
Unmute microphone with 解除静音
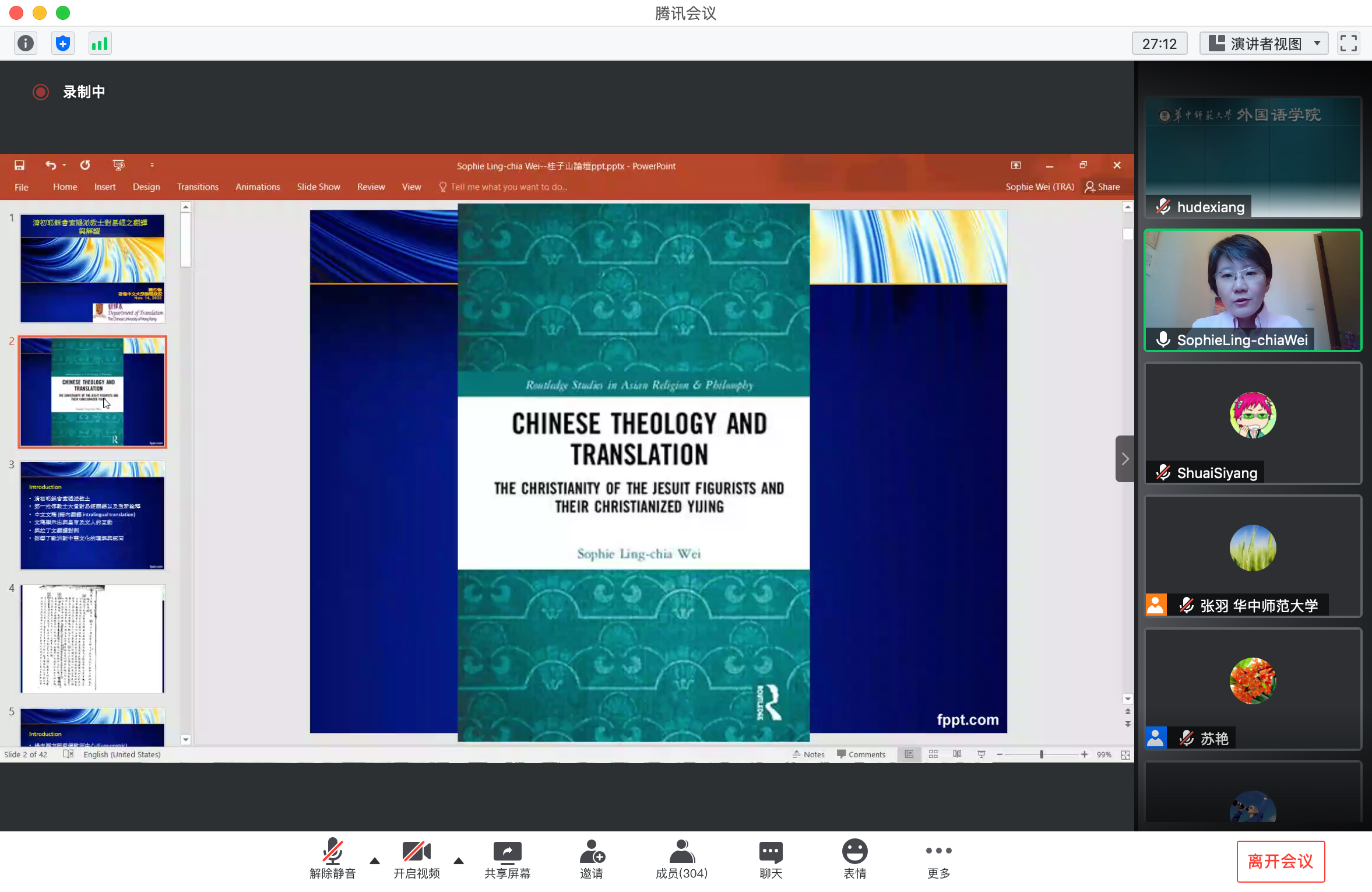pyautogui.click(x=332, y=859)
